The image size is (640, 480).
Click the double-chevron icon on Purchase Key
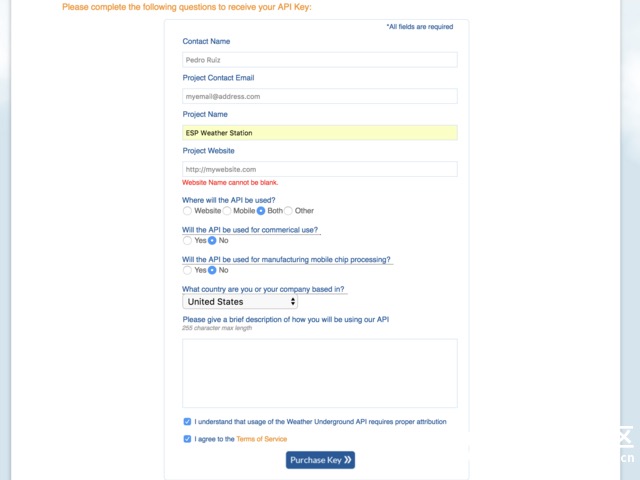pos(347,460)
